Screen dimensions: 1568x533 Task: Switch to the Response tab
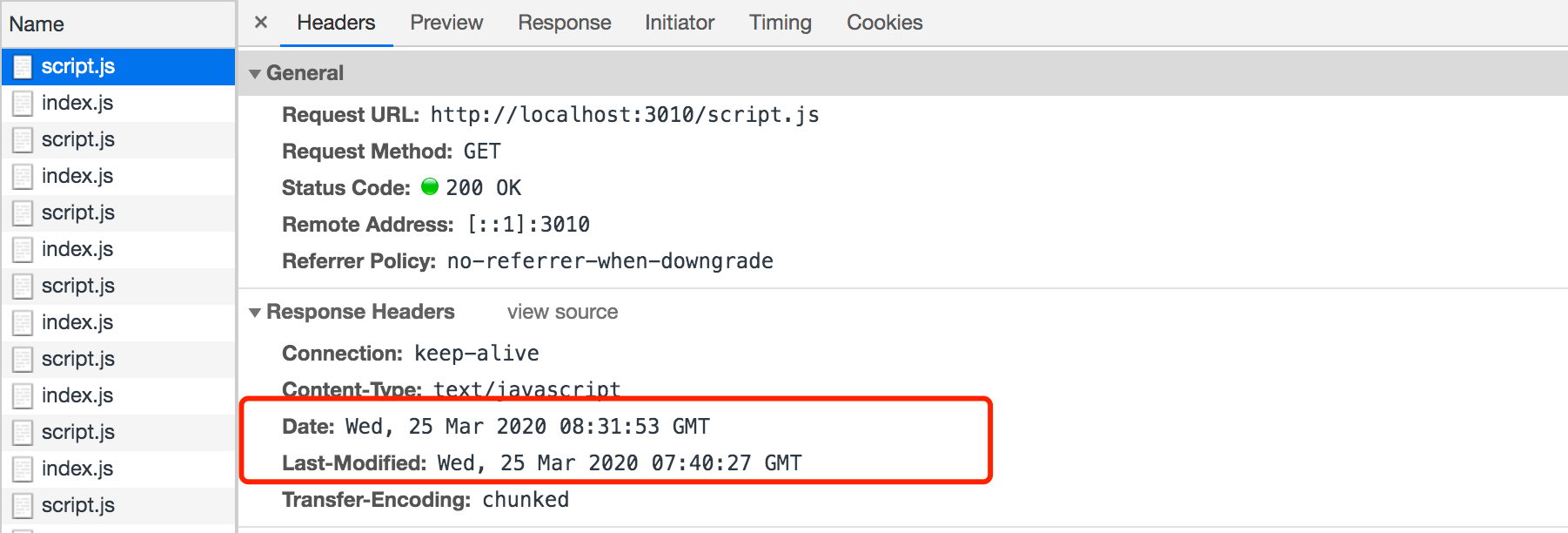(x=565, y=23)
